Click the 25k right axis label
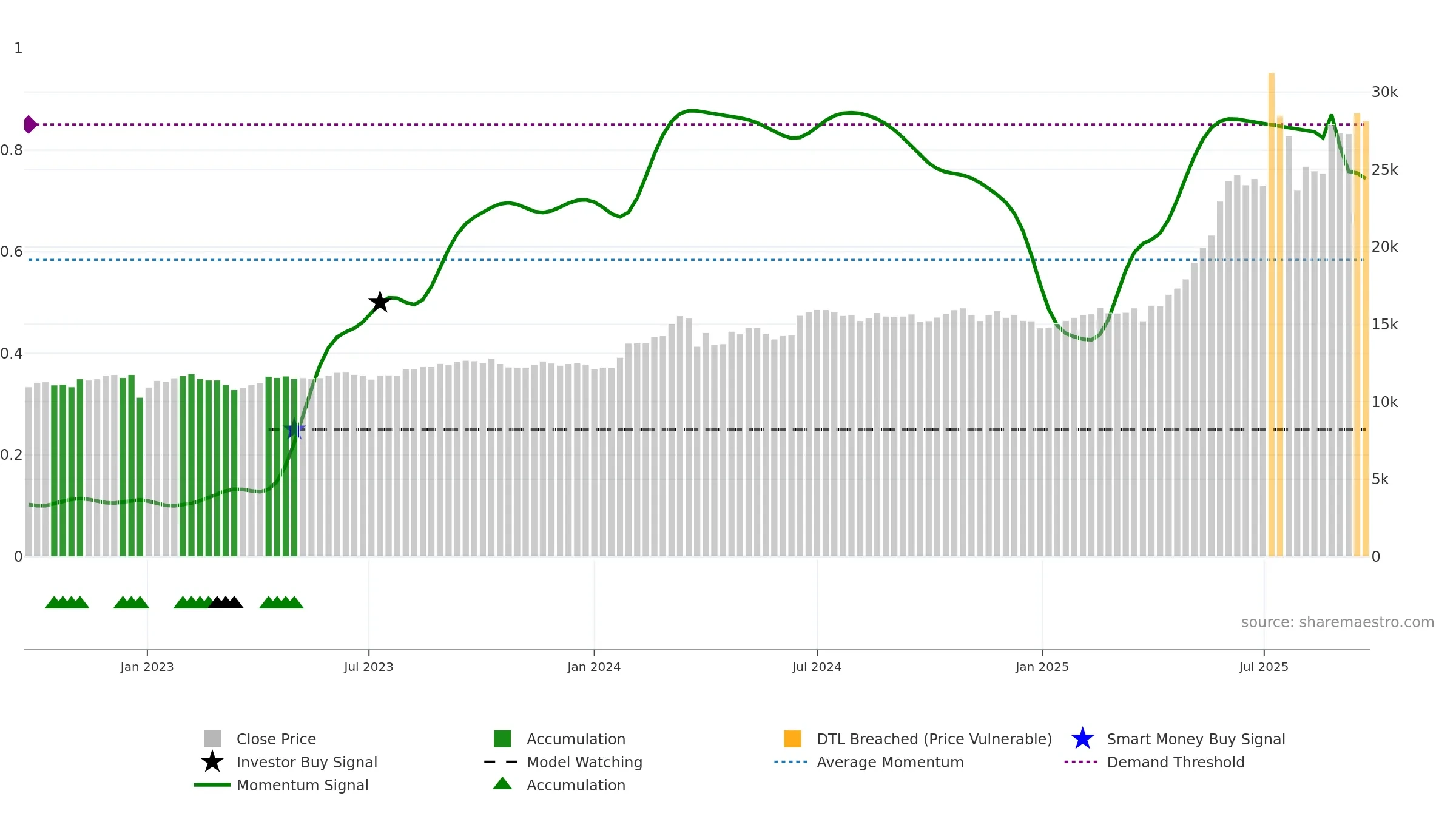The height and width of the screenshot is (819, 1456). (x=1384, y=170)
